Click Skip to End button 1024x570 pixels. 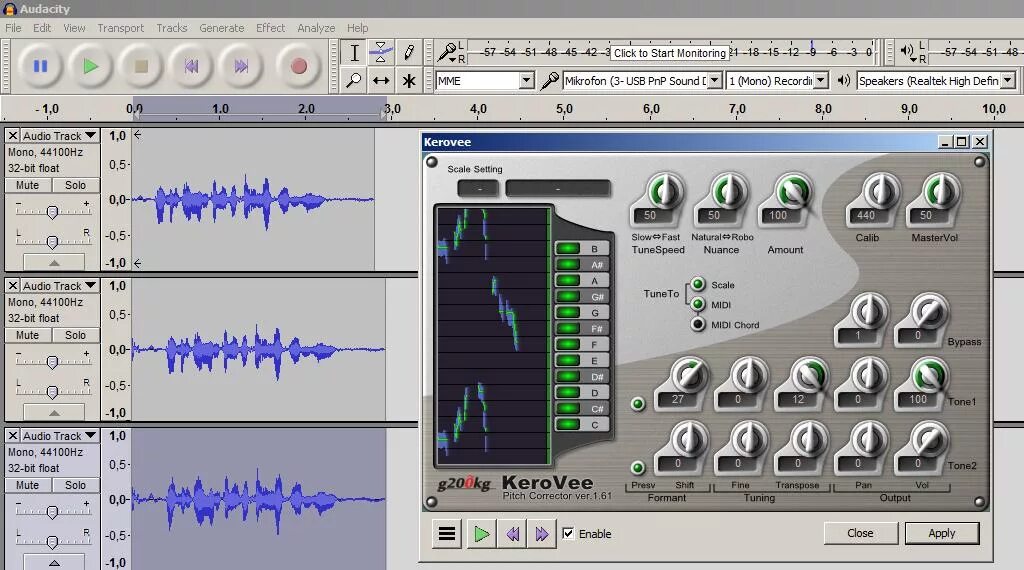(241, 66)
